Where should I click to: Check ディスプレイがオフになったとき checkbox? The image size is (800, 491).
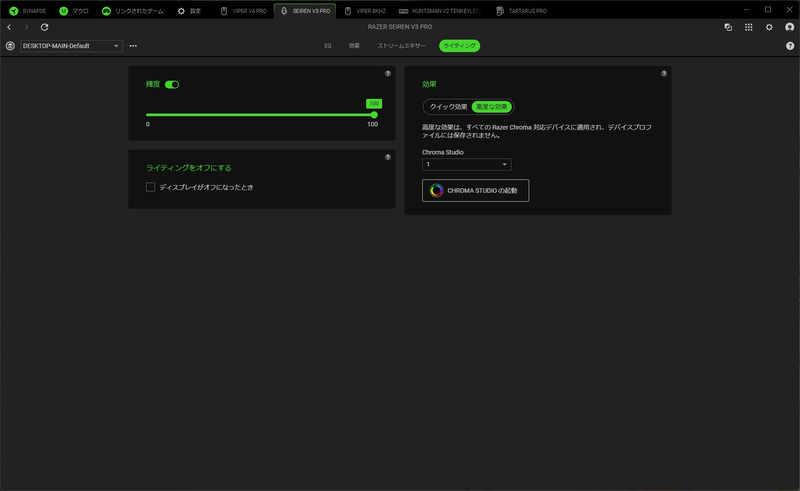(x=151, y=187)
